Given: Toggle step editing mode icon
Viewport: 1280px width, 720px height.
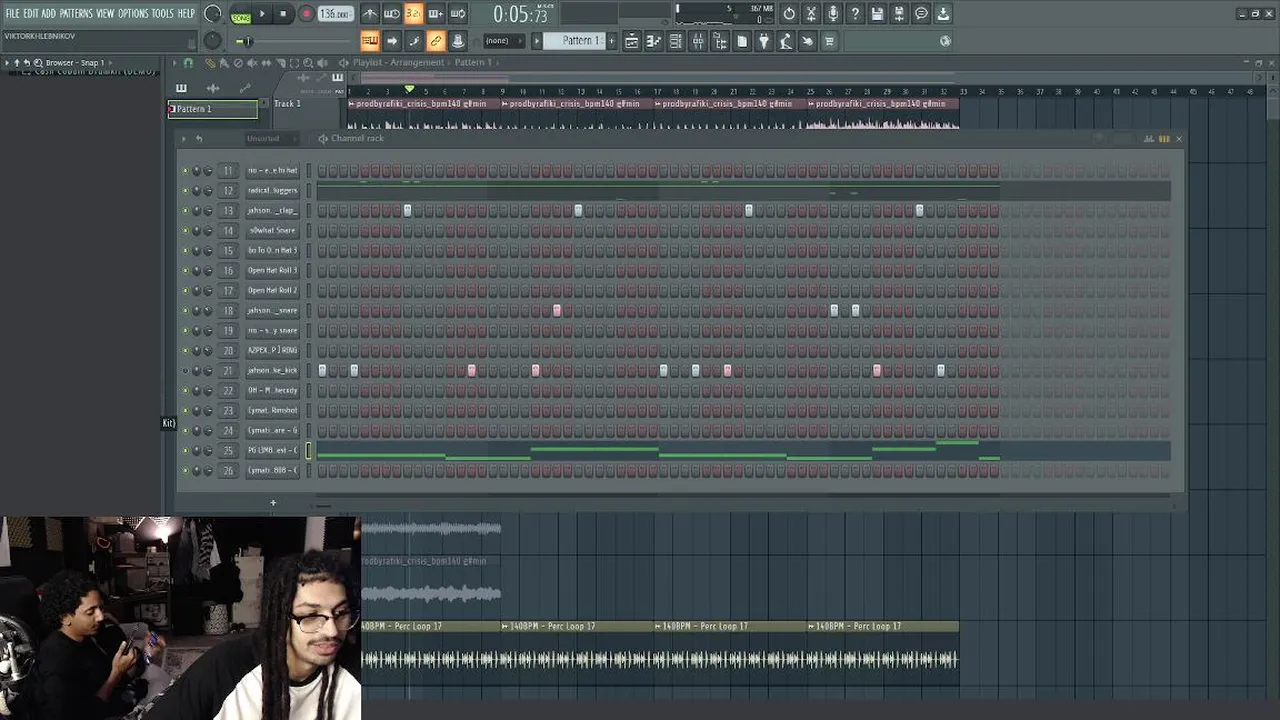Looking at the screenshot, I should coord(414,41).
